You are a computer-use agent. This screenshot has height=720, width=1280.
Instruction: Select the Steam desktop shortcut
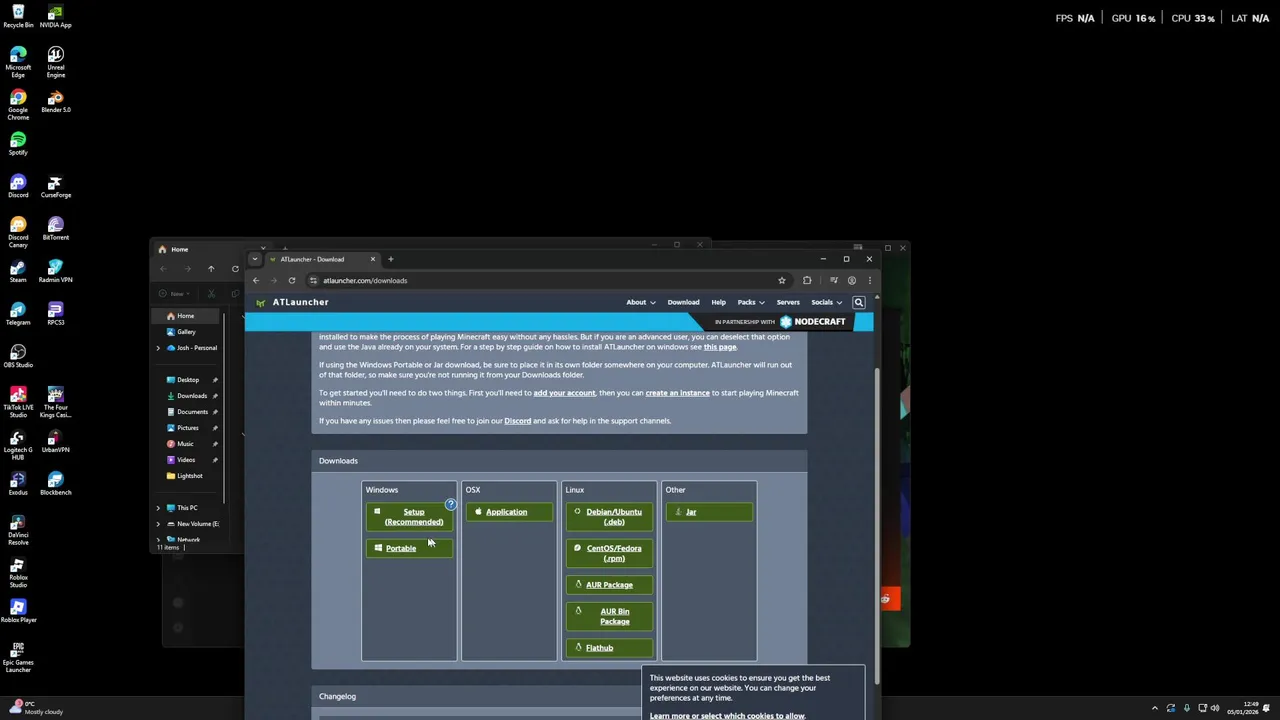click(x=18, y=272)
